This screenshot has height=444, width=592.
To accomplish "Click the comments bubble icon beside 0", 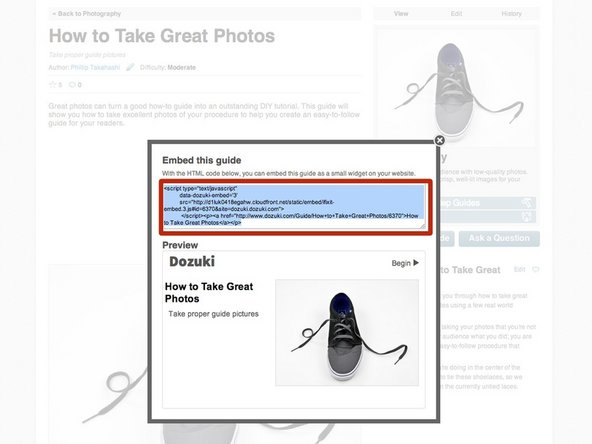I will point(72,85).
